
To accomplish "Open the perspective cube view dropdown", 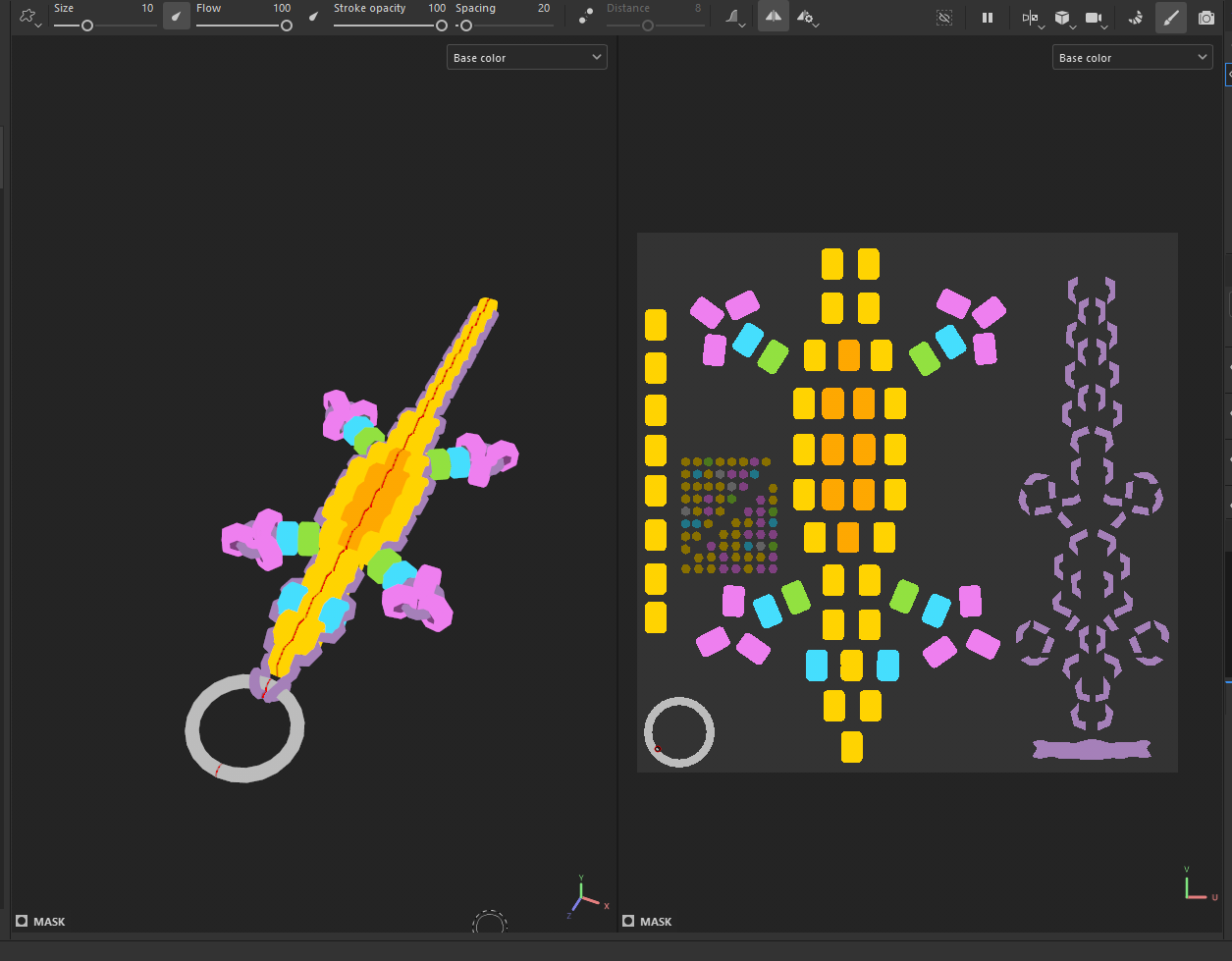I will [x=1064, y=18].
